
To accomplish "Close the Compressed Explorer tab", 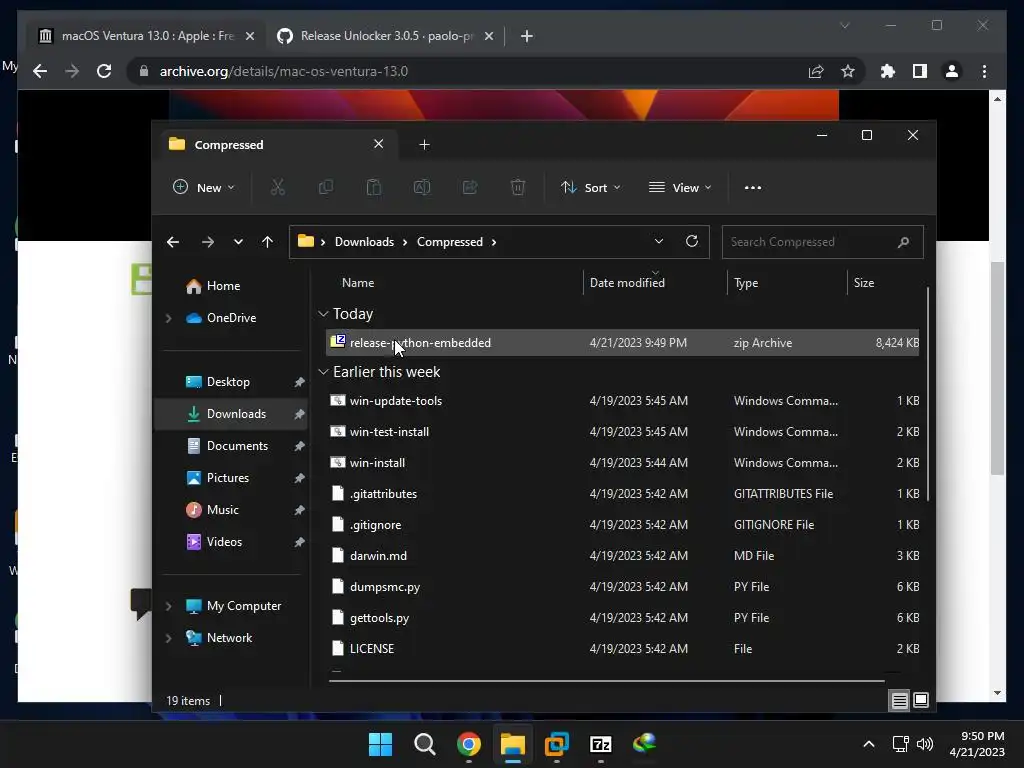I will click(x=378, y=144).
